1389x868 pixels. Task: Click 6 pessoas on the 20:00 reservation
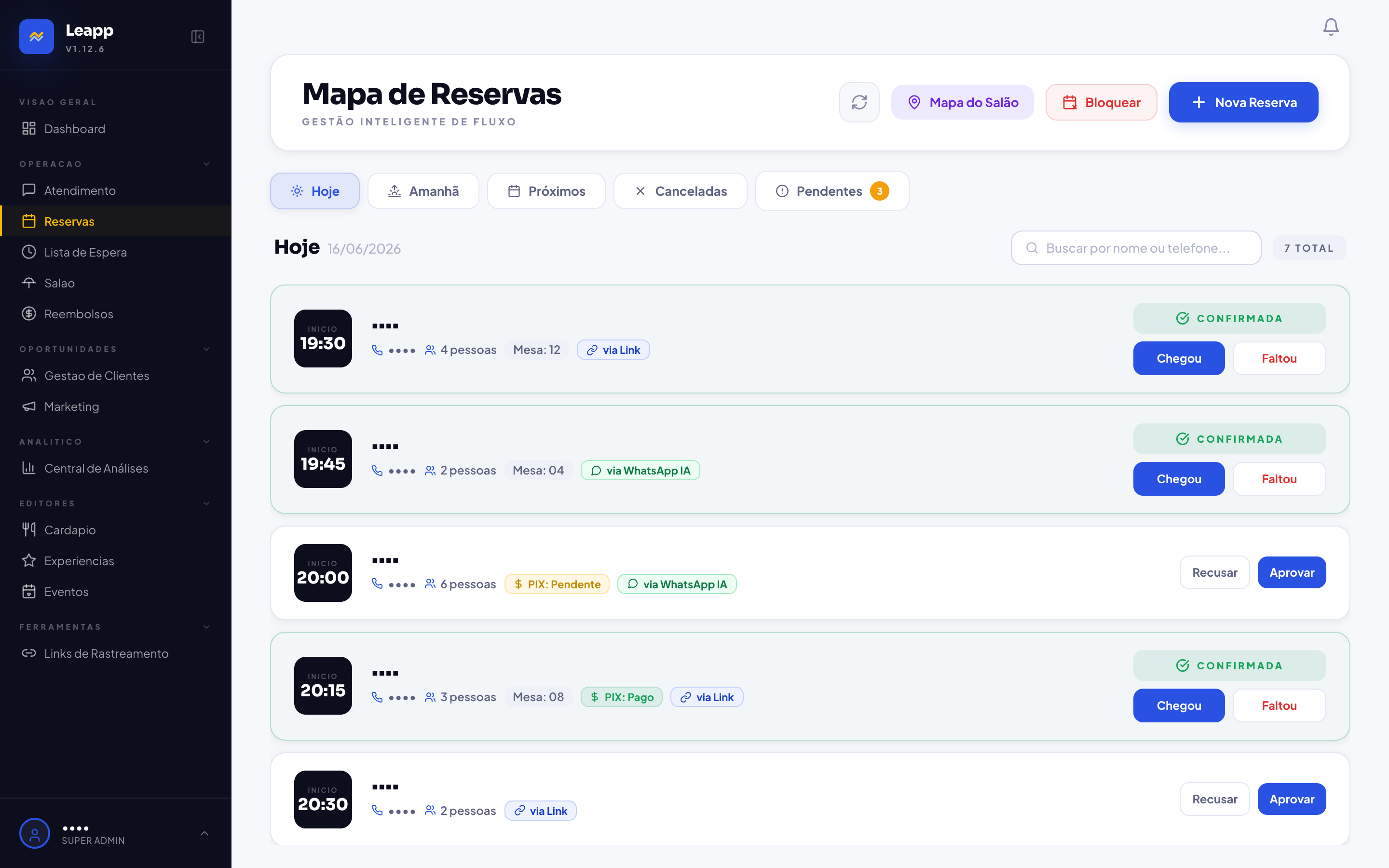(x=460, y=584)
